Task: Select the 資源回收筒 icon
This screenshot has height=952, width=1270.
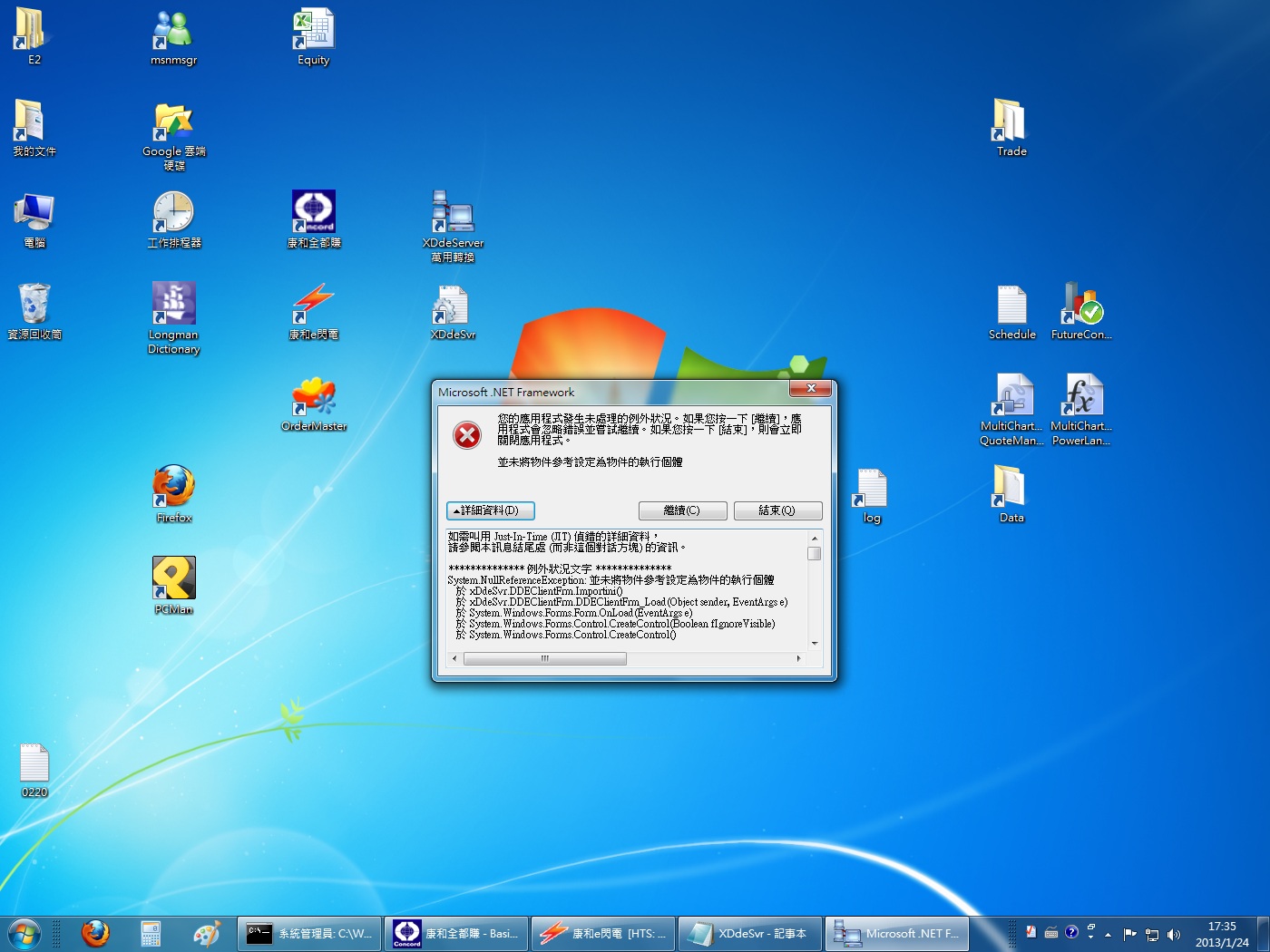Action: point(34,311)
